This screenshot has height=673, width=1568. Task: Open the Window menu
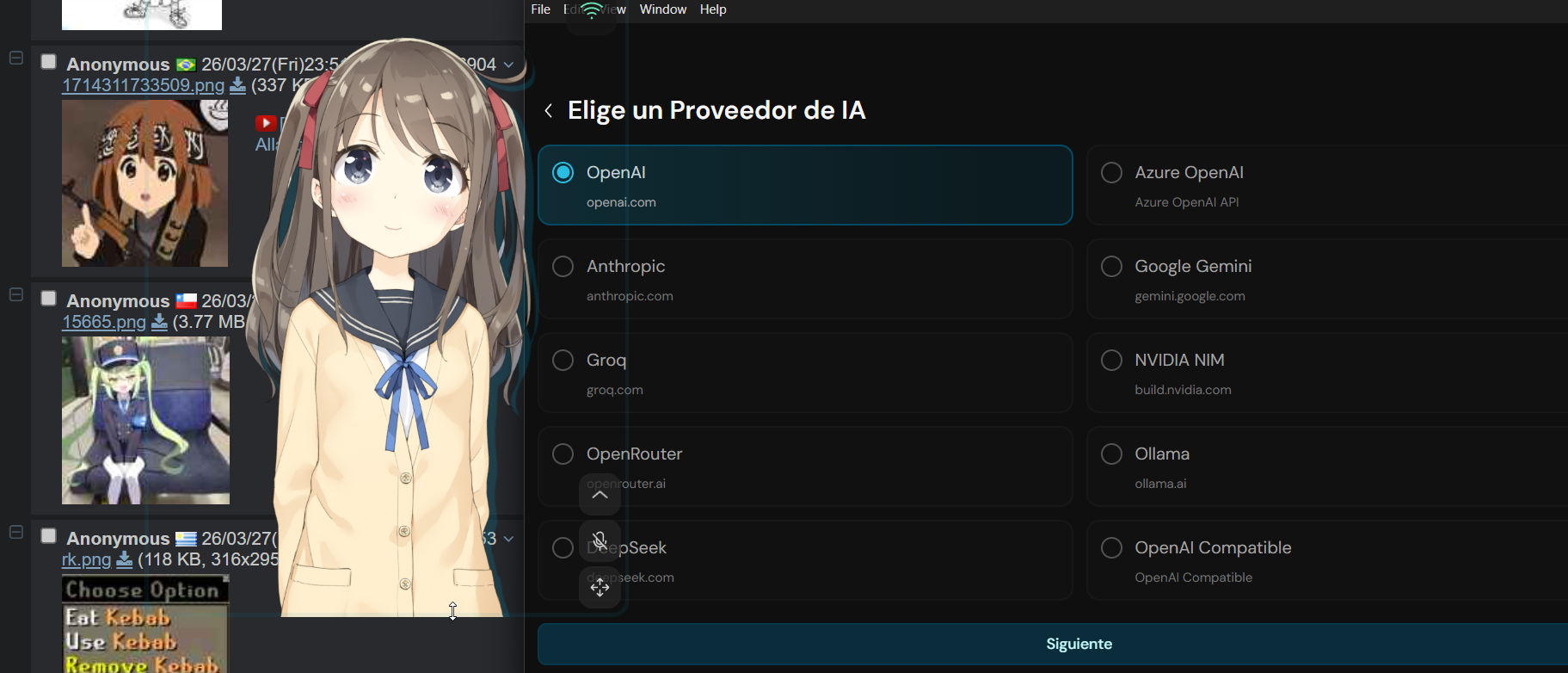coord(663,9)
